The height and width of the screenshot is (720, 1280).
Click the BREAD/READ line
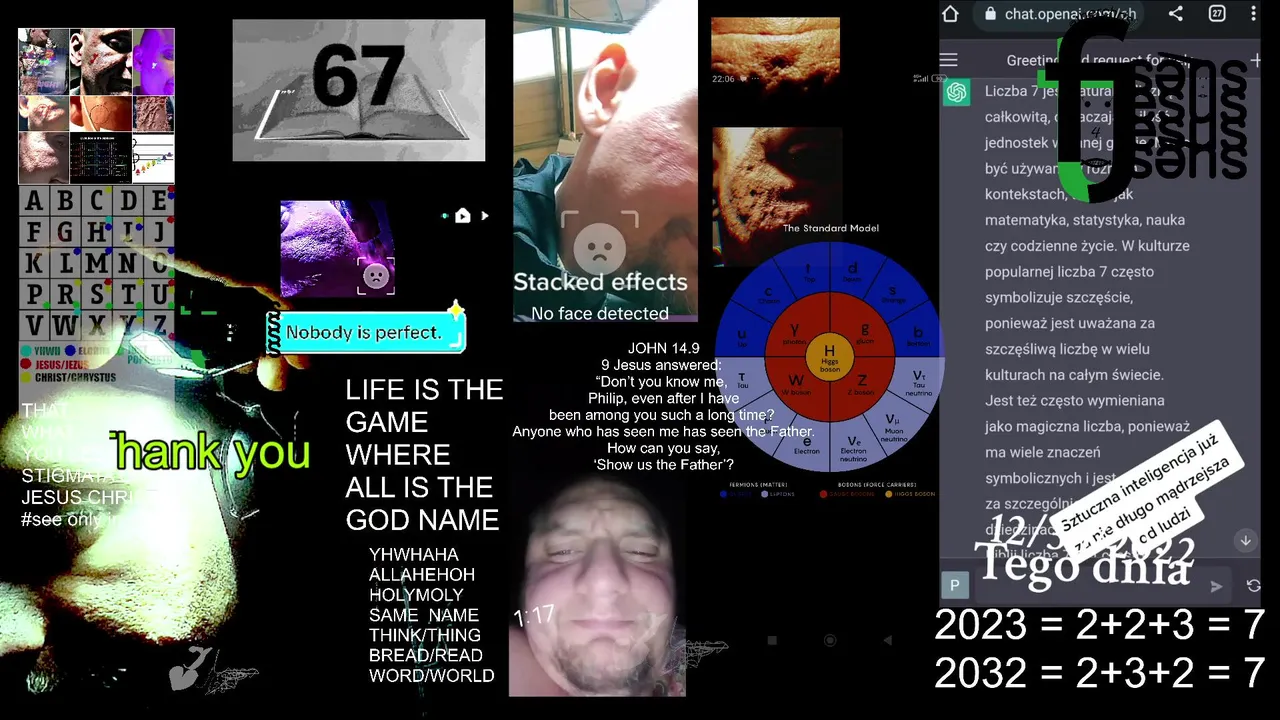point(426,655)
